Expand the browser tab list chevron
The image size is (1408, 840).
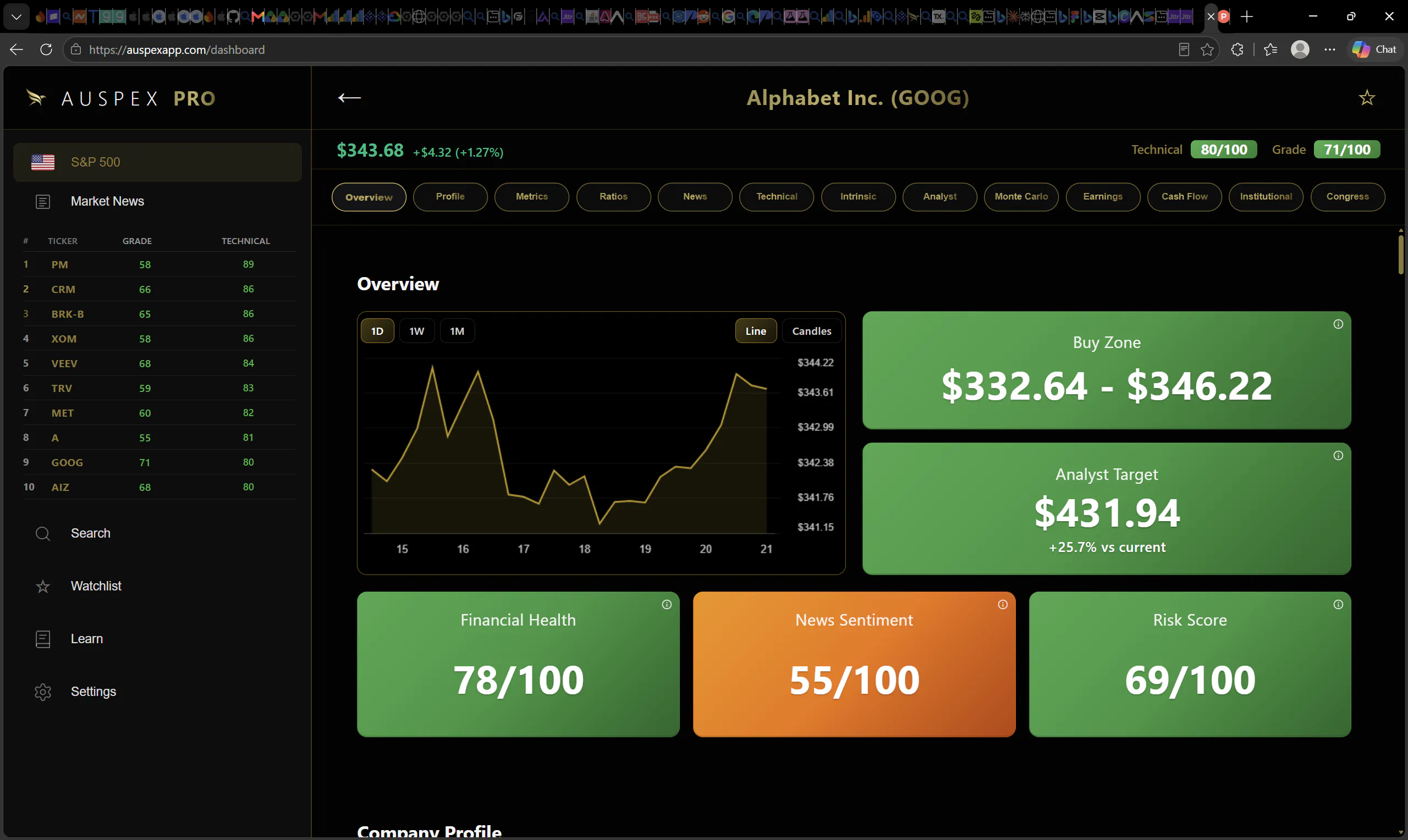tap(16, 16)
